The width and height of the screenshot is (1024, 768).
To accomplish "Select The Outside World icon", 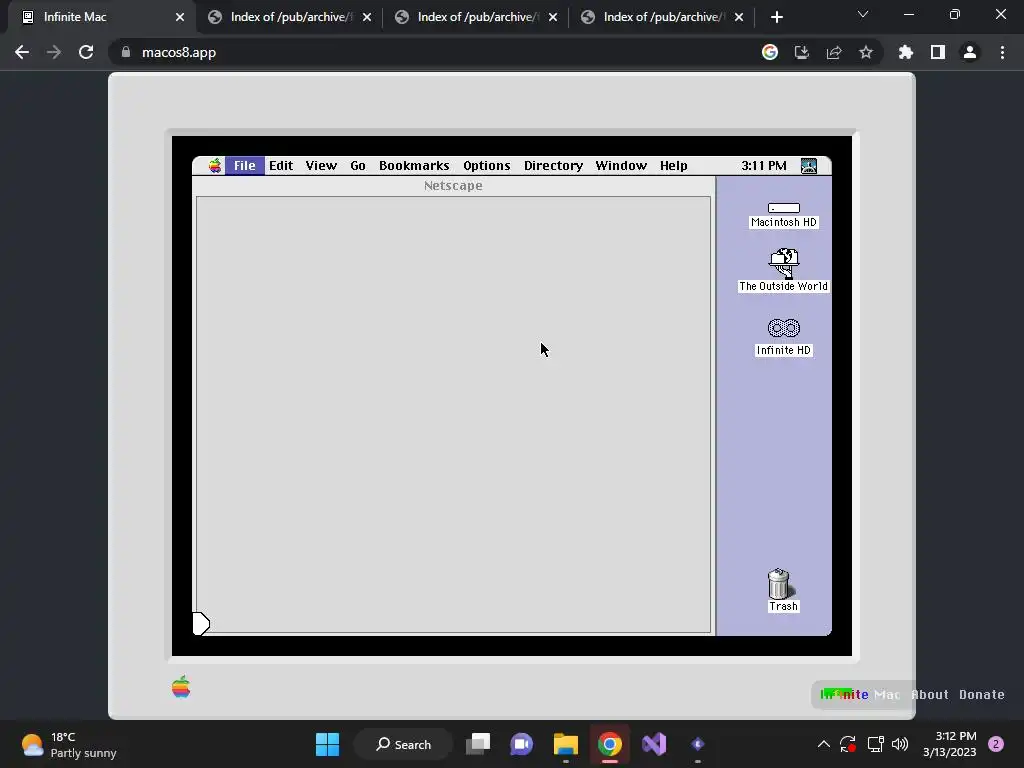I will (784, 270).
